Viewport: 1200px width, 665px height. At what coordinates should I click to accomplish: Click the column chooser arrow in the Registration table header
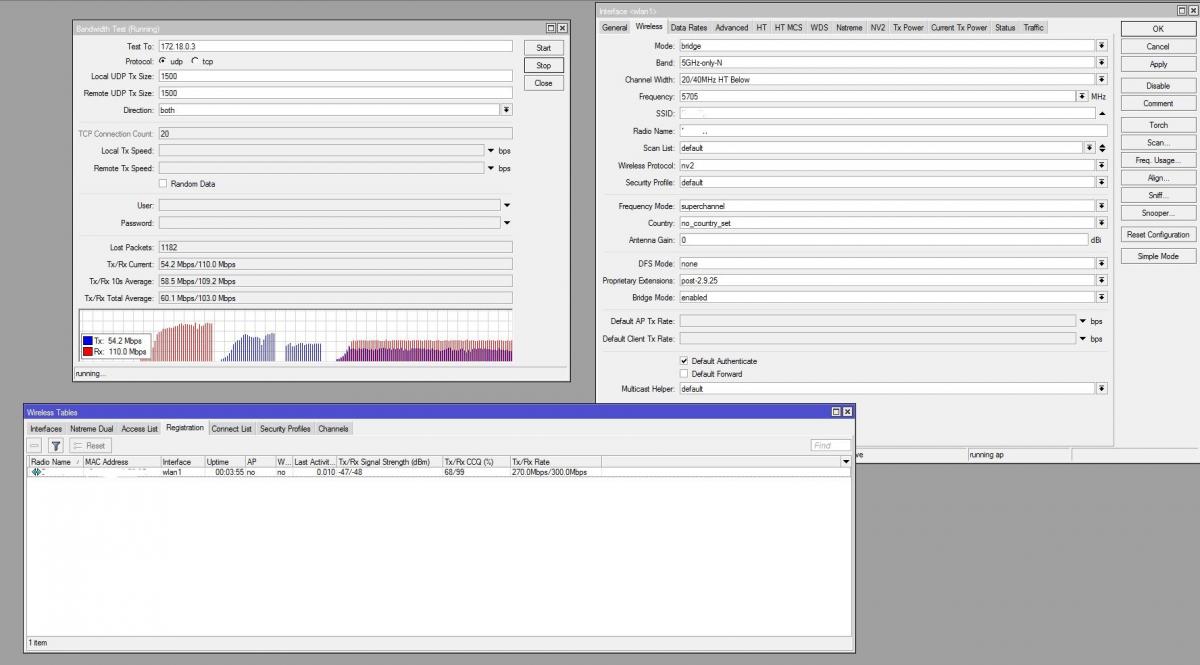point(846,462)
